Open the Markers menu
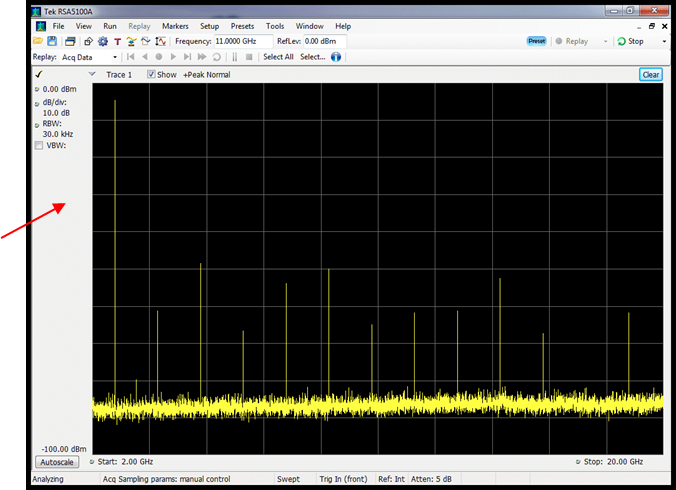Screen dimensions: 676x490 tap(175, 26)
